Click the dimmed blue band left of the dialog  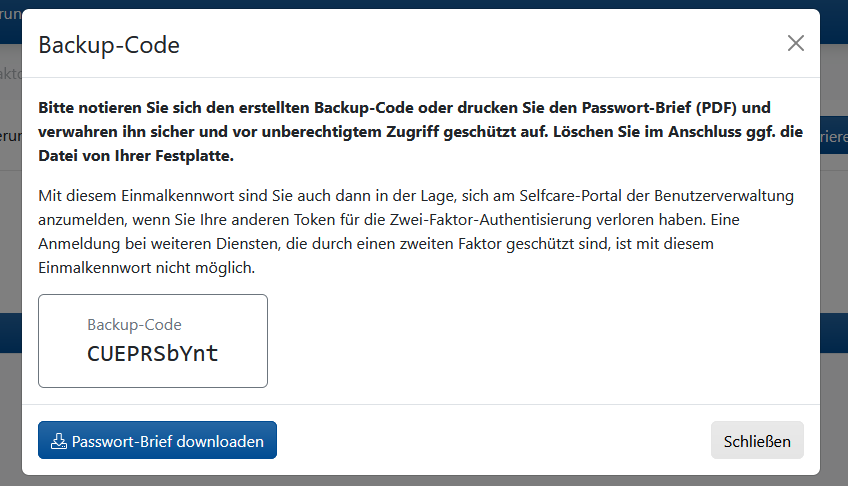(x=10, y=332)
